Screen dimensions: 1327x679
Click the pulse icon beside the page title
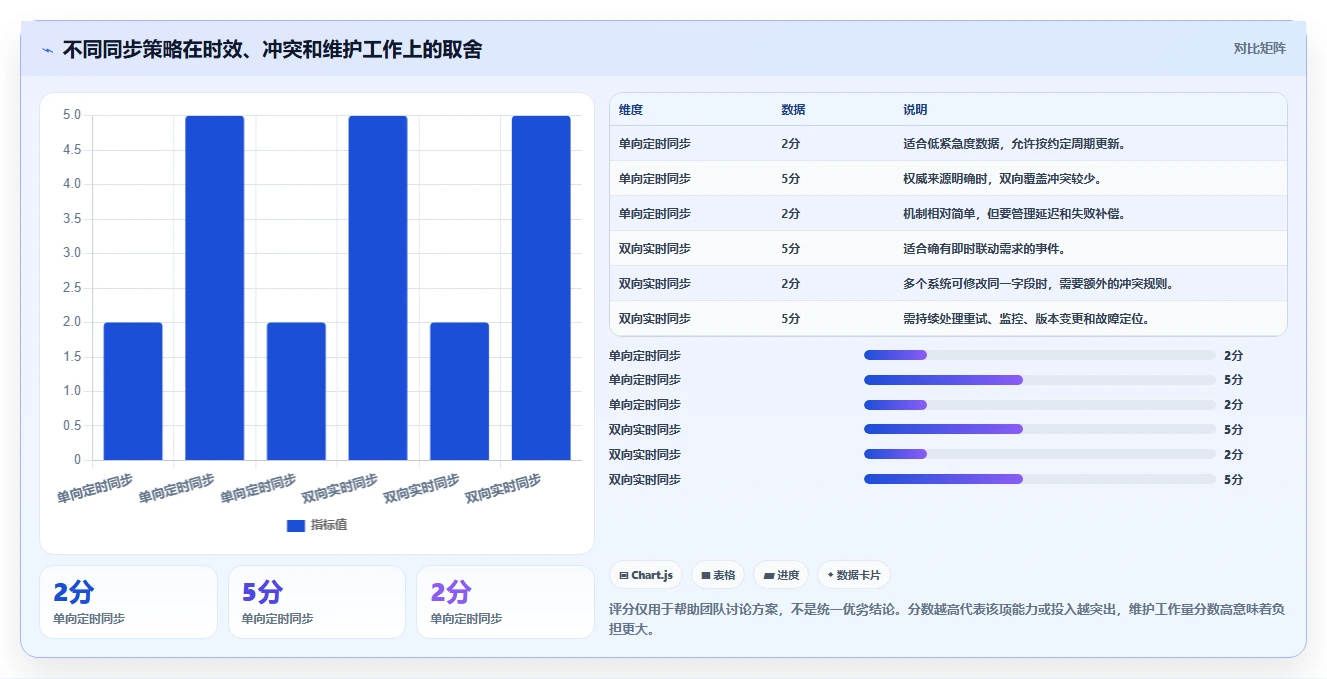(47, 50)
